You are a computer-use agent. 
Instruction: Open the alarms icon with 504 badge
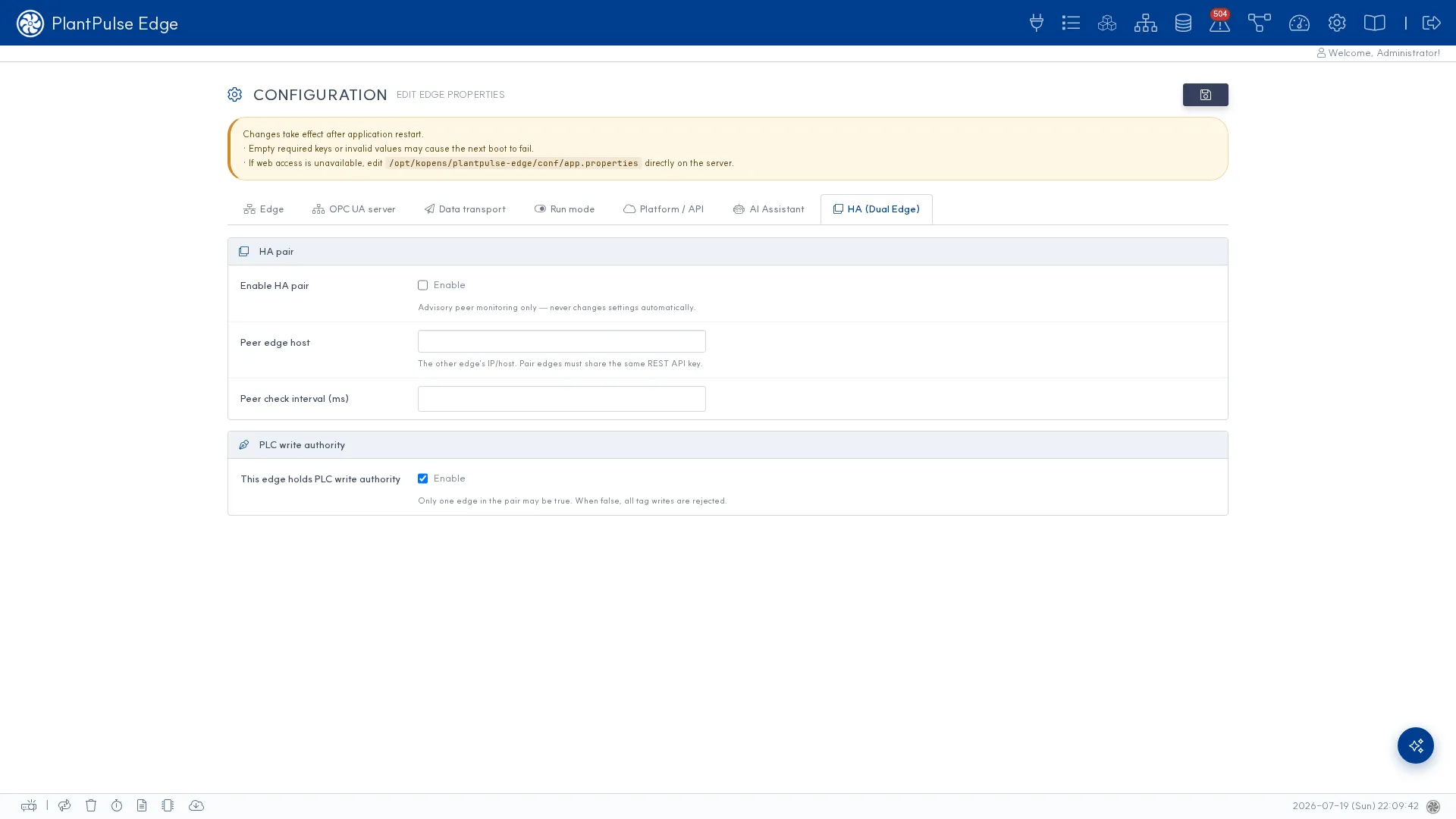pos(1219,22)
